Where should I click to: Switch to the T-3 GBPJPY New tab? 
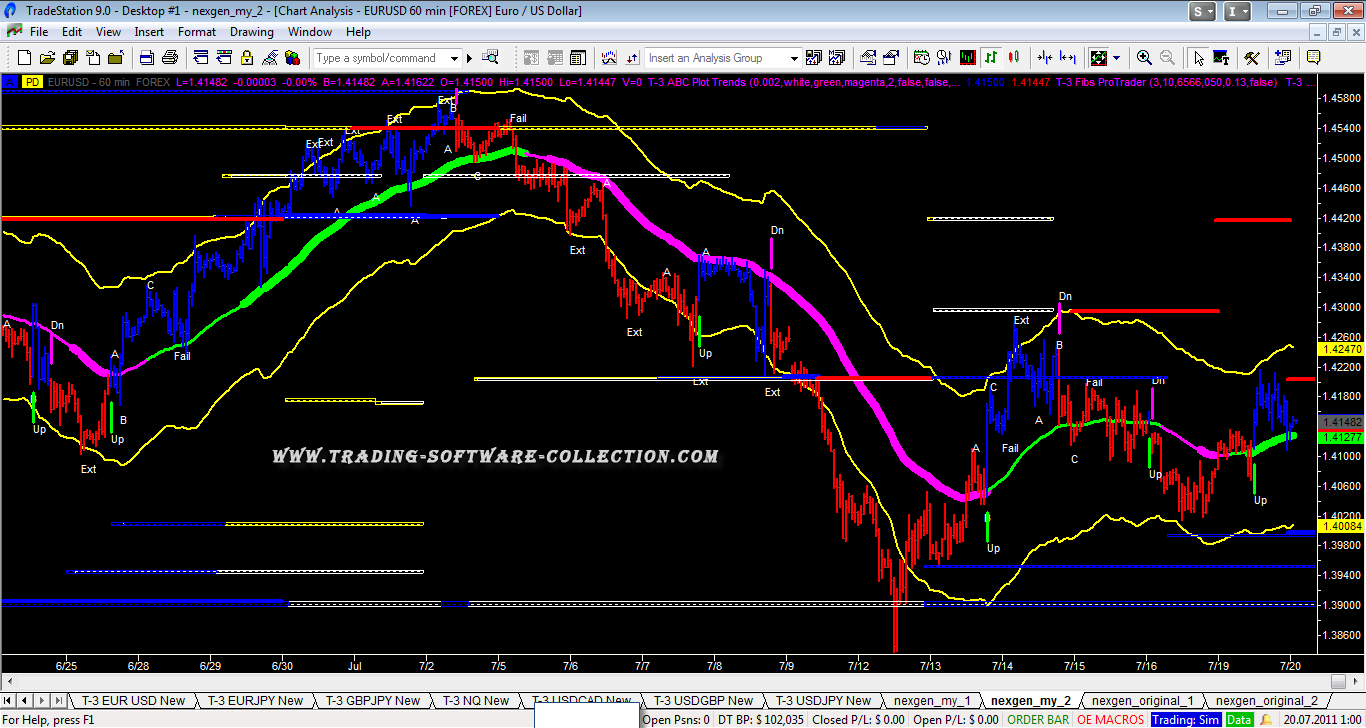pos(380,700)
